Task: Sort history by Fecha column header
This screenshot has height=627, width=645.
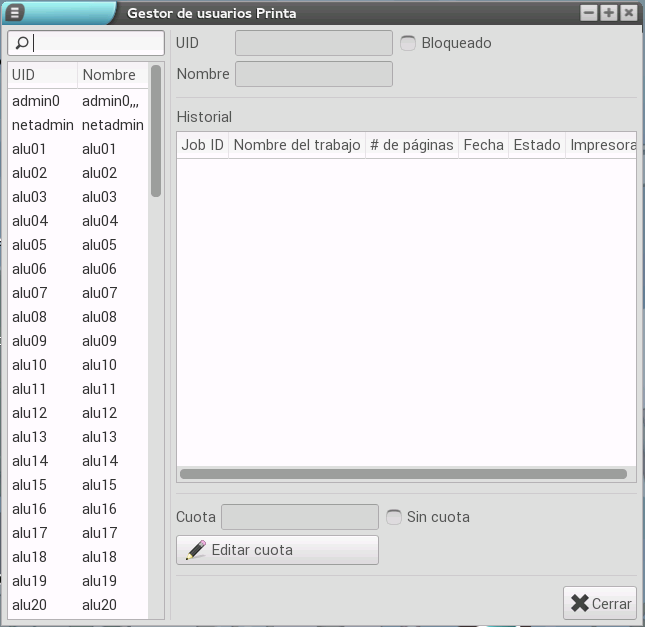Action: point(483,145)
